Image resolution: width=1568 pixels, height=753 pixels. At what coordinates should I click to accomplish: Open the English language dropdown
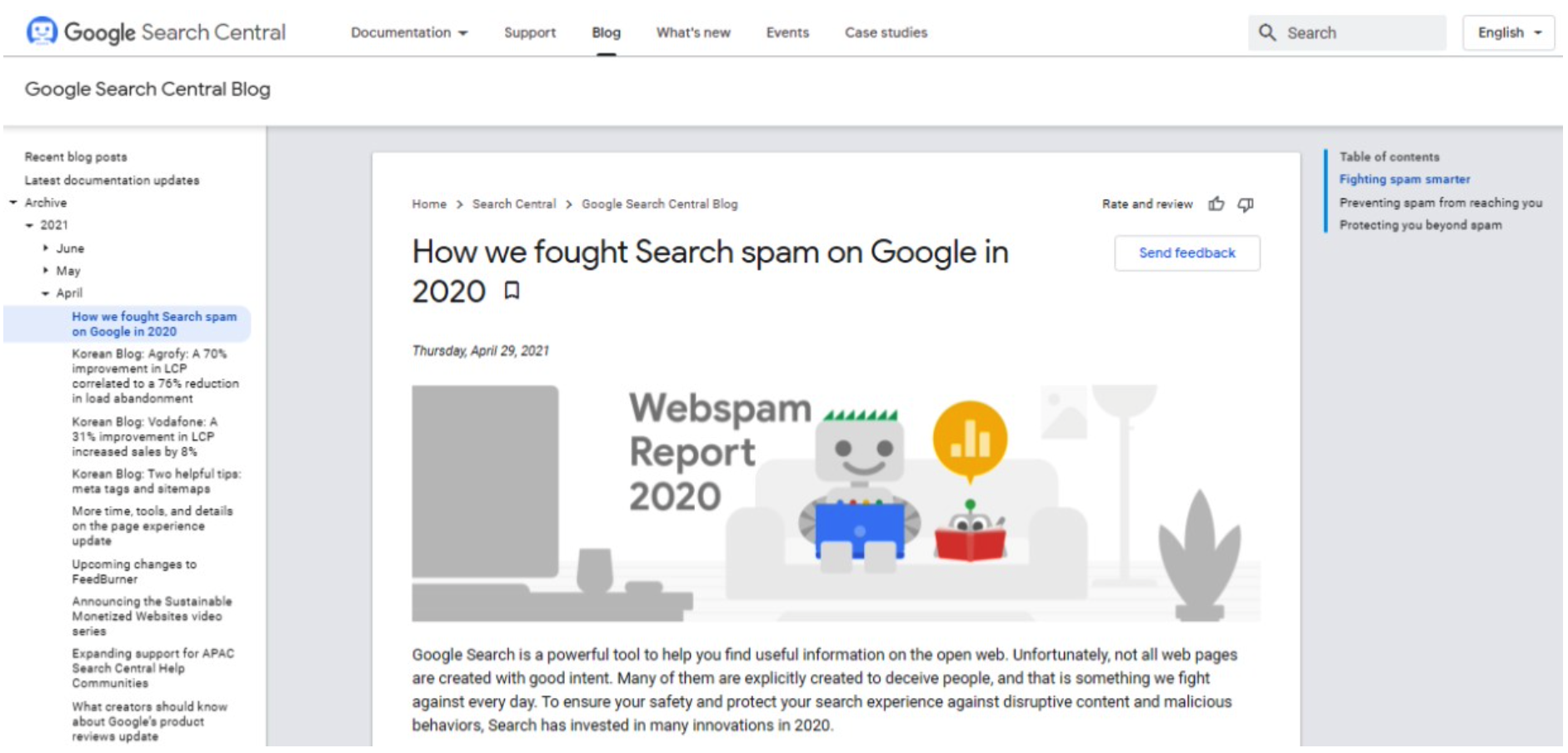pyautogui.click(x=1509, y=32)
